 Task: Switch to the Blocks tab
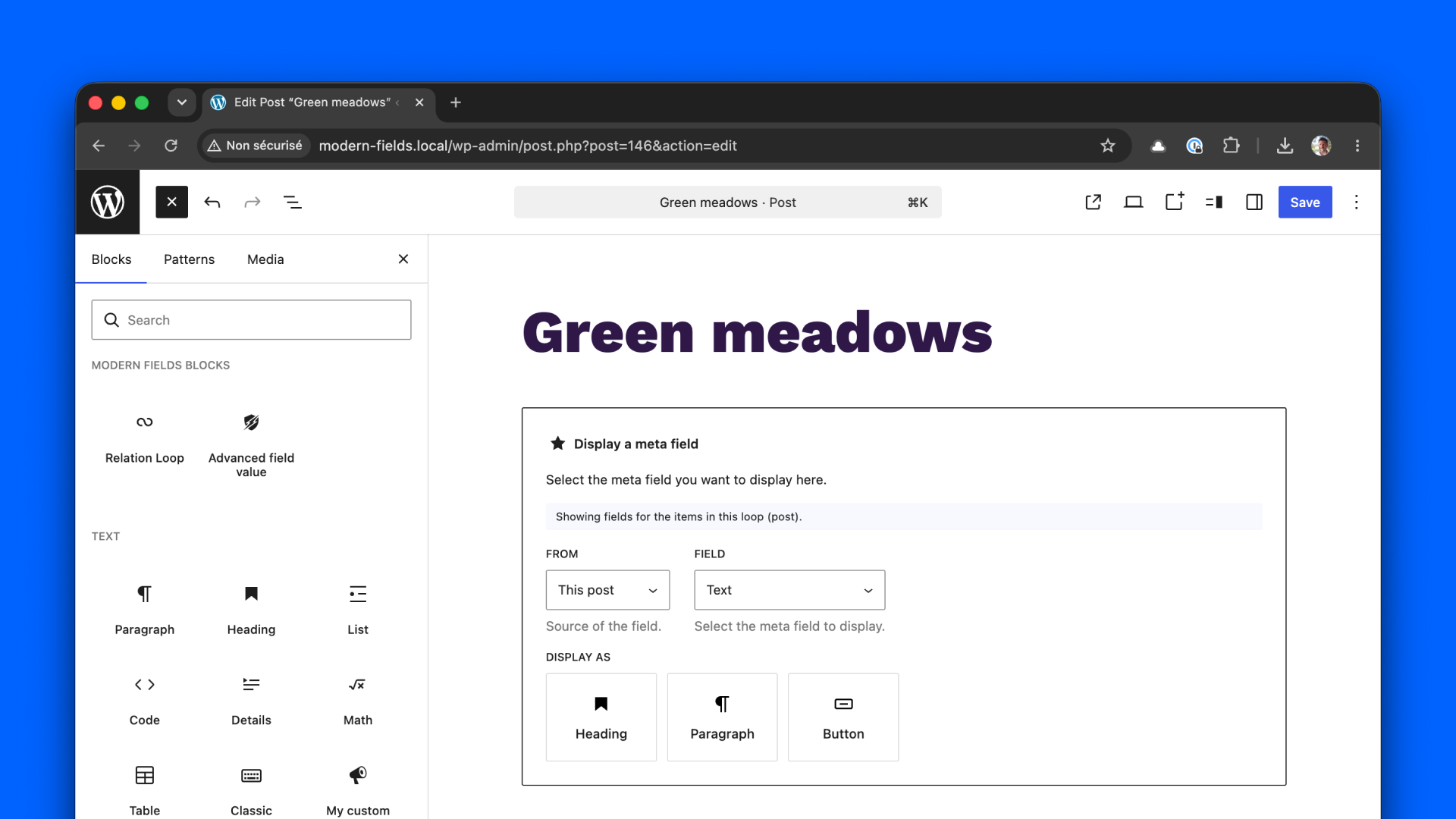pyautogui.click(x=111, y=259)
